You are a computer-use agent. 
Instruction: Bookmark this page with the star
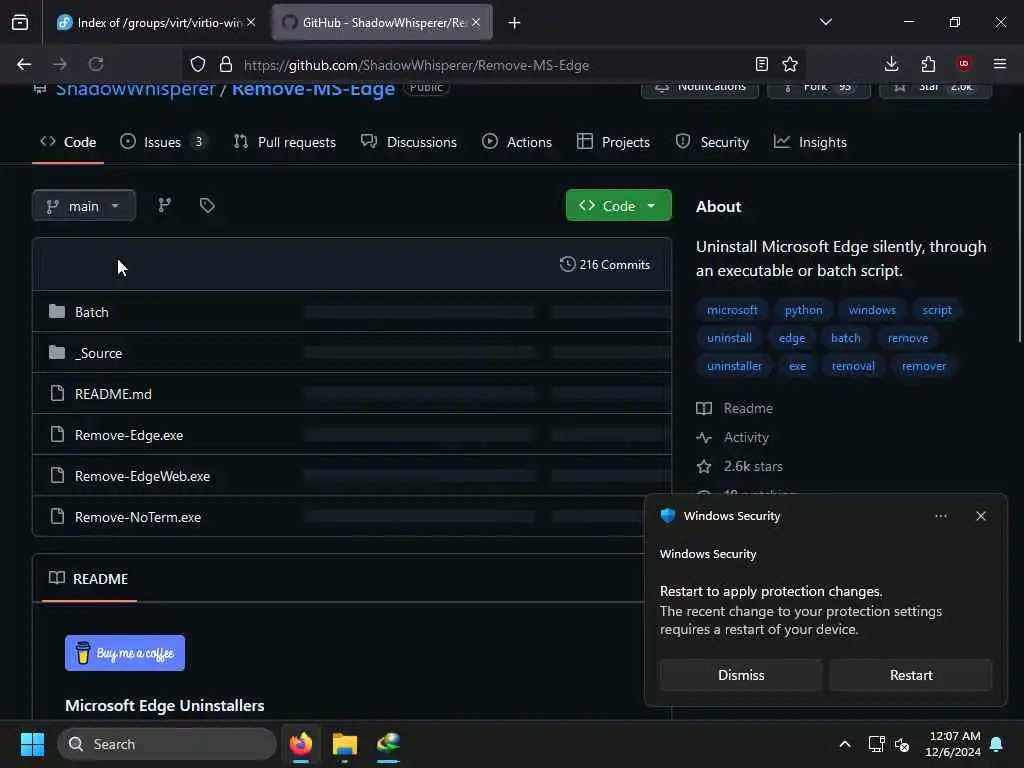point(790,64)
